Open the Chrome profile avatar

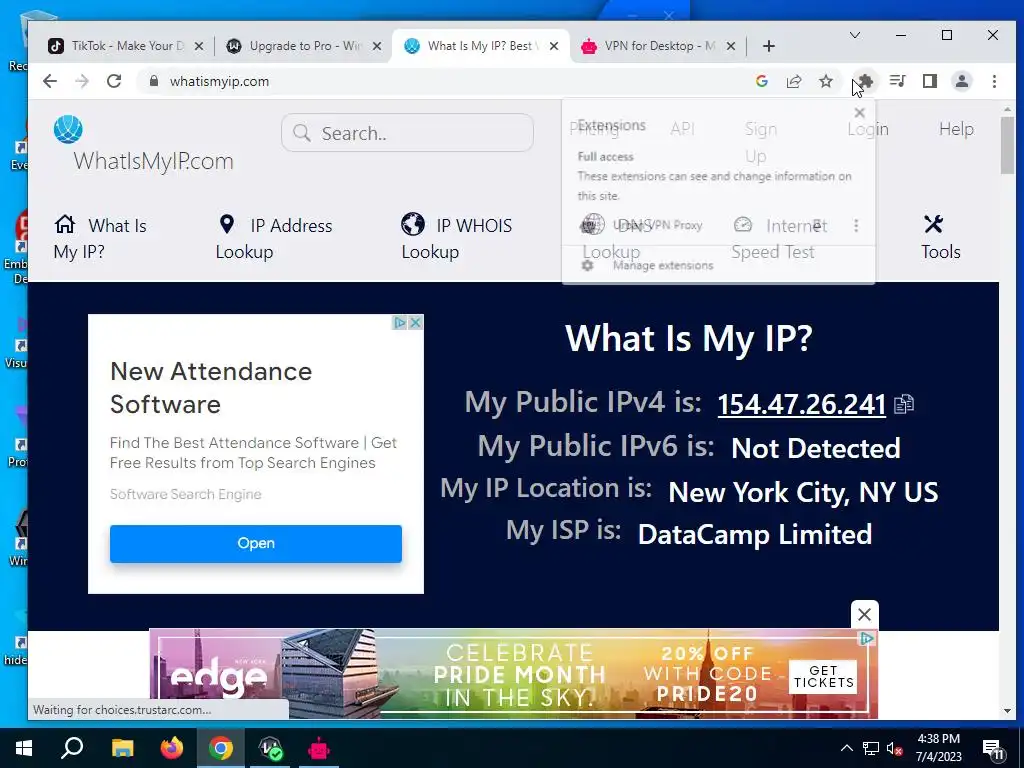click(962, 81)
